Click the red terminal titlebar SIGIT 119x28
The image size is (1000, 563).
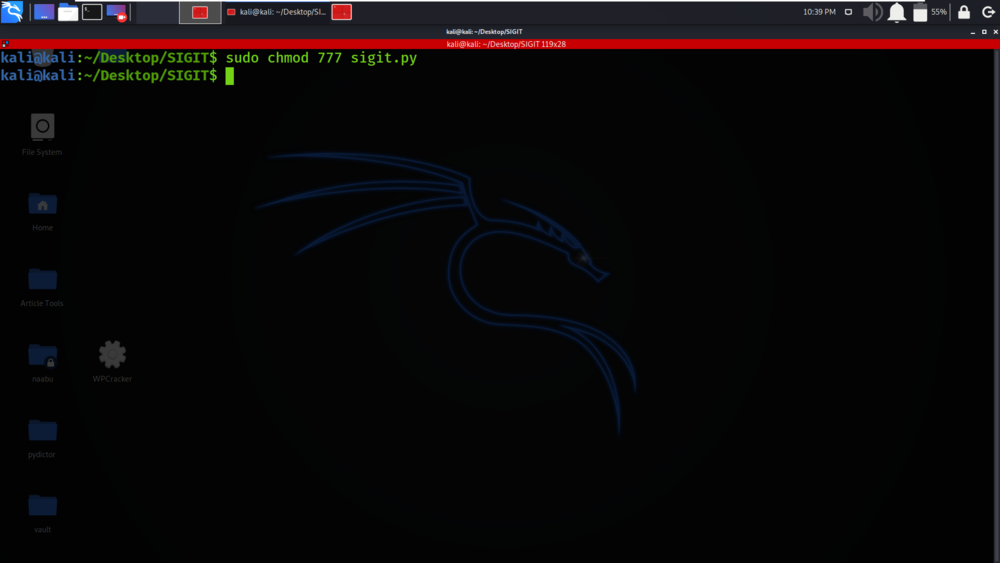point(506,44)
